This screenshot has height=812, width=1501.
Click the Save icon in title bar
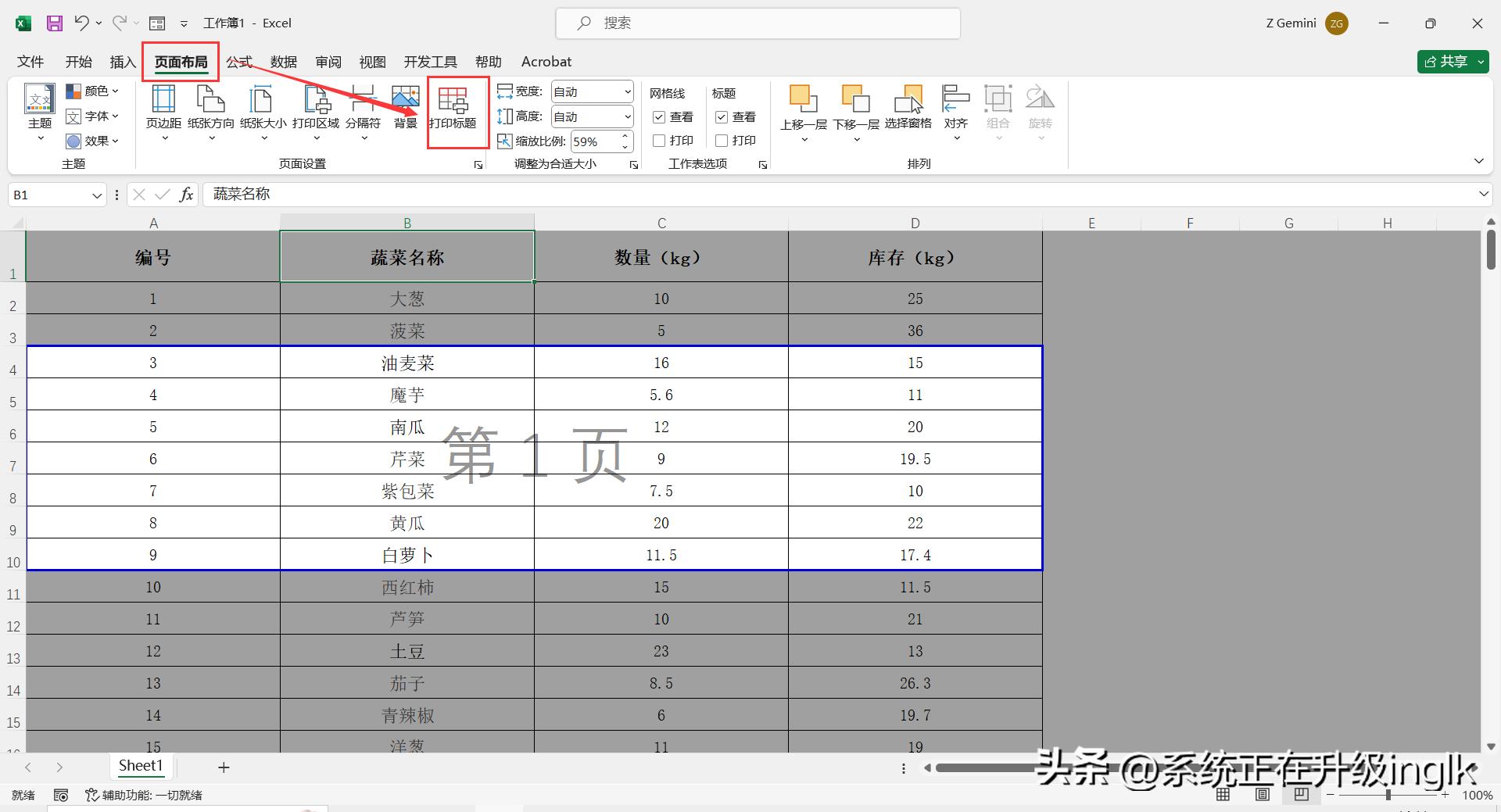pyautogui.click(x=54, y=23)
